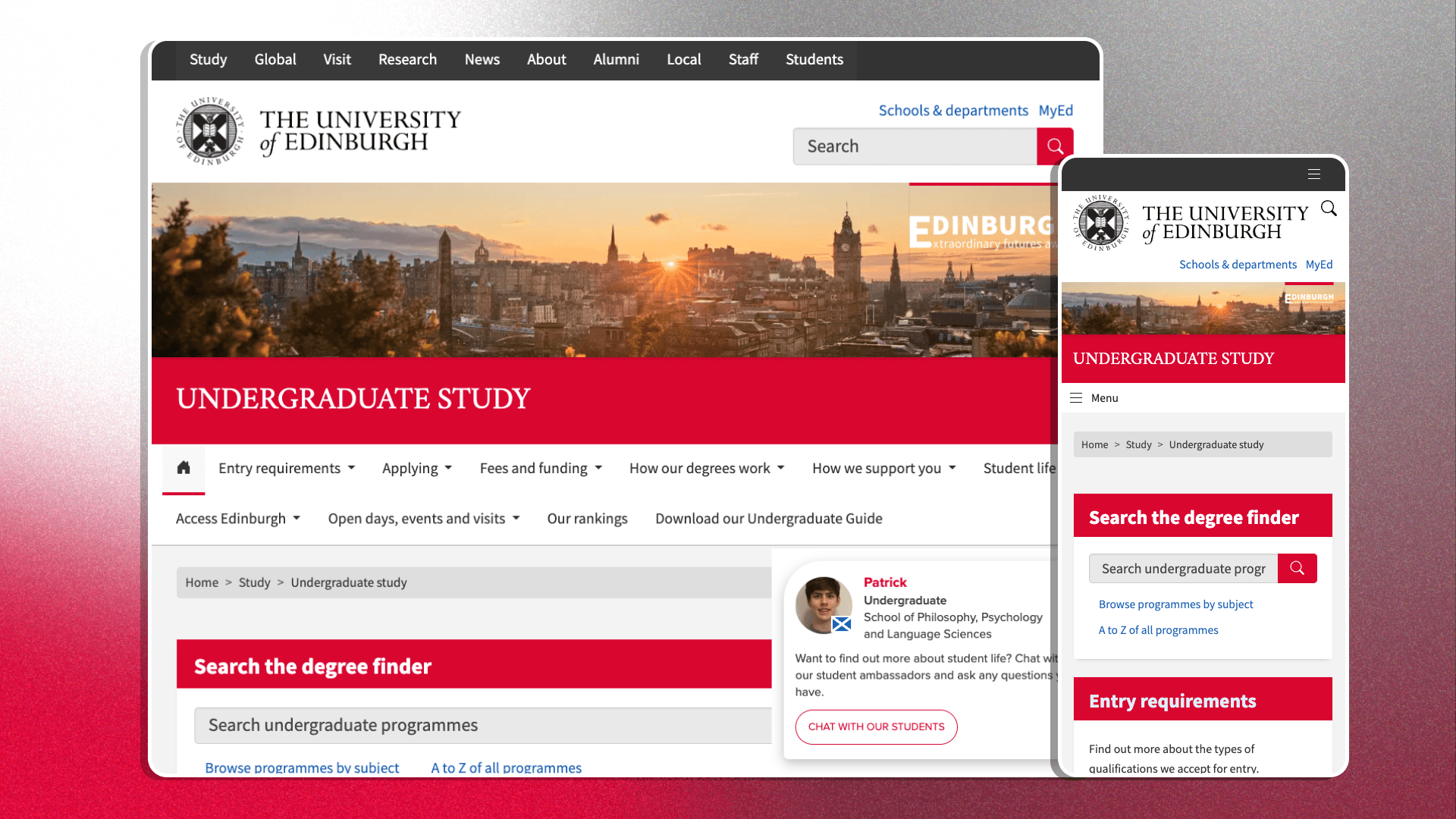The image size is (1456, 819).
Task: Click Our rankings link
Action: point(588,519)
